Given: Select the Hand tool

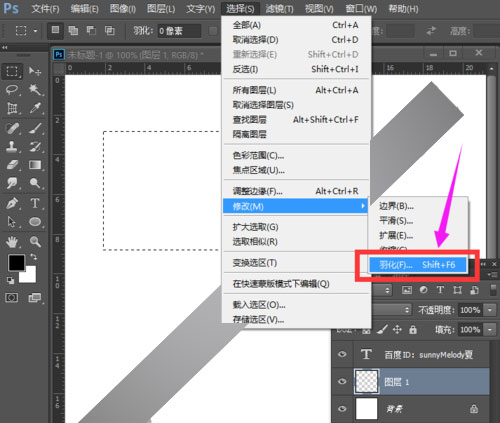Looking at the screenshot, I should point(12,242).
